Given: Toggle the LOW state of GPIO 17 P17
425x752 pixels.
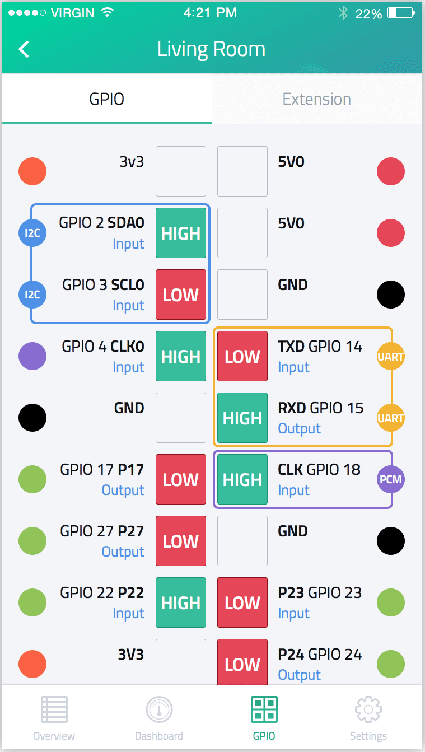Looking at the screenshot, I should (181, 479).
